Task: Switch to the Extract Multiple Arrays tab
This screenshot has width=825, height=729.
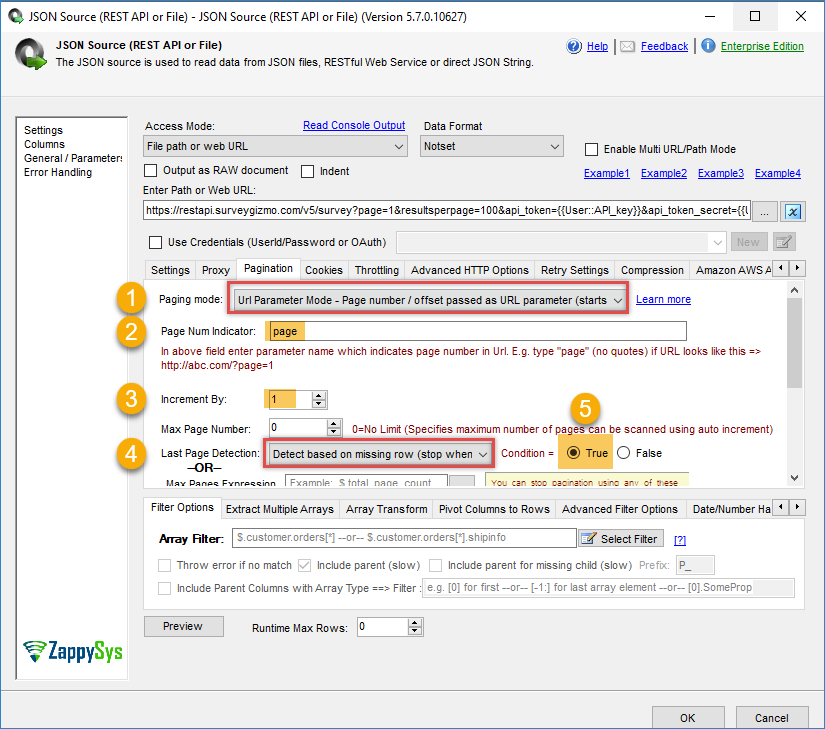Action: point(279,509)
